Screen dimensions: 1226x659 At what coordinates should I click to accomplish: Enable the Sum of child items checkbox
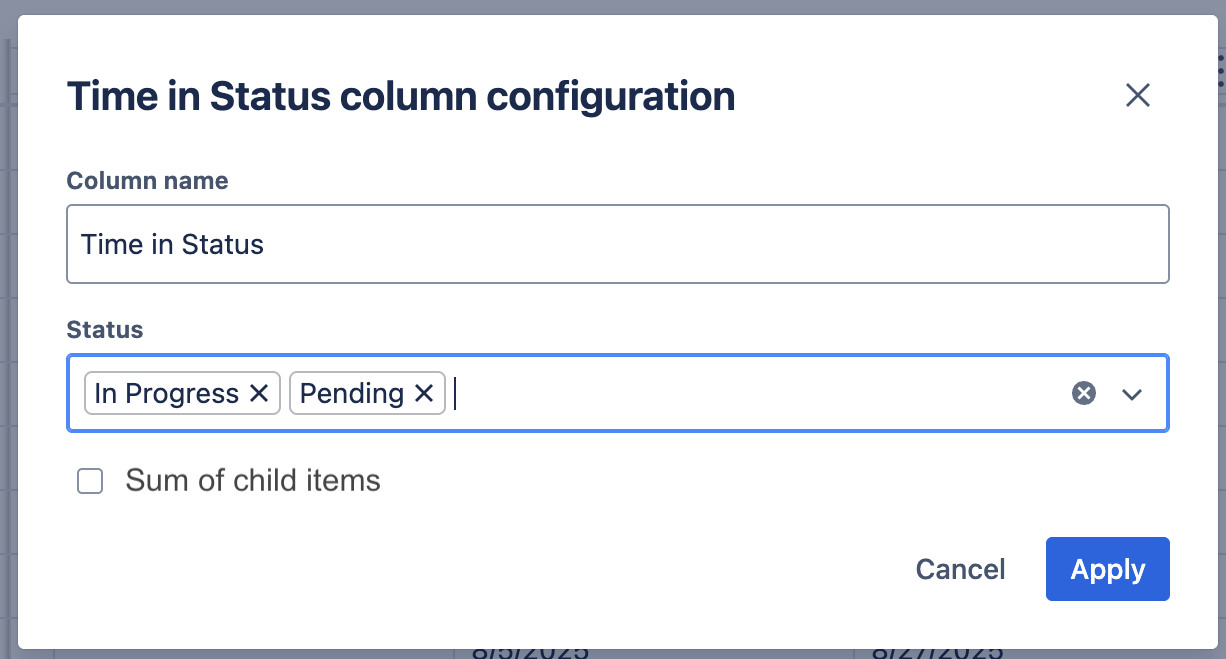click(x=91, y=482)
